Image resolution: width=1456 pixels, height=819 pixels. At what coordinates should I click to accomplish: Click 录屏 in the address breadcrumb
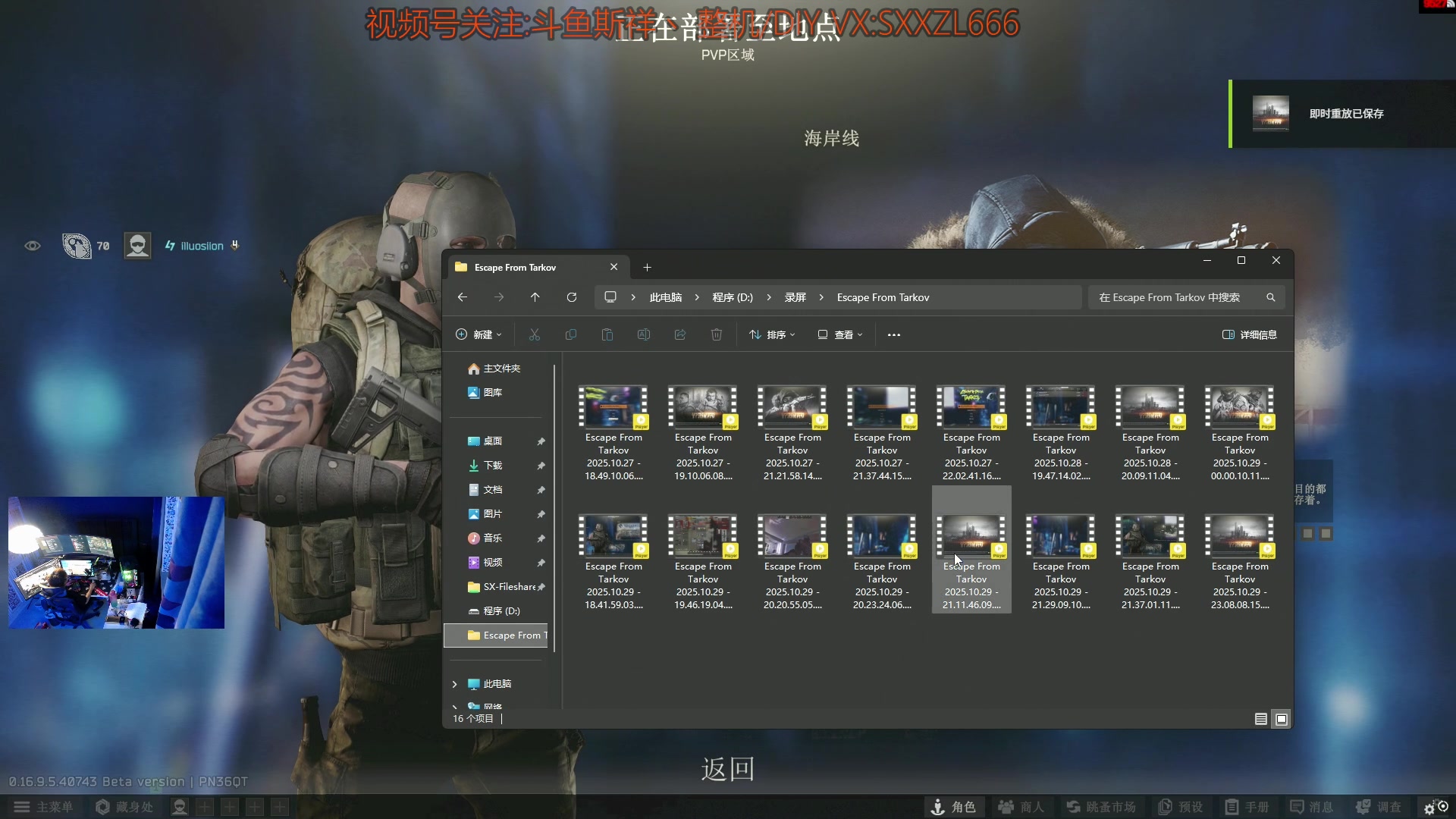pos(795,297)
